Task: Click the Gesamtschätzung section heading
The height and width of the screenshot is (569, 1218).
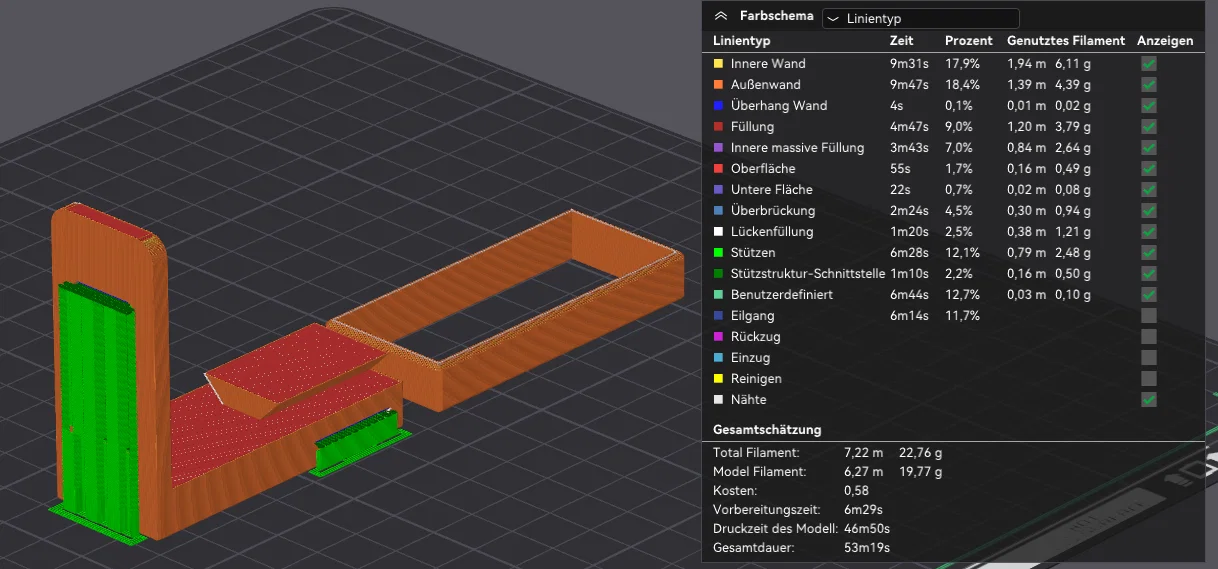Action: pos(767,429)
